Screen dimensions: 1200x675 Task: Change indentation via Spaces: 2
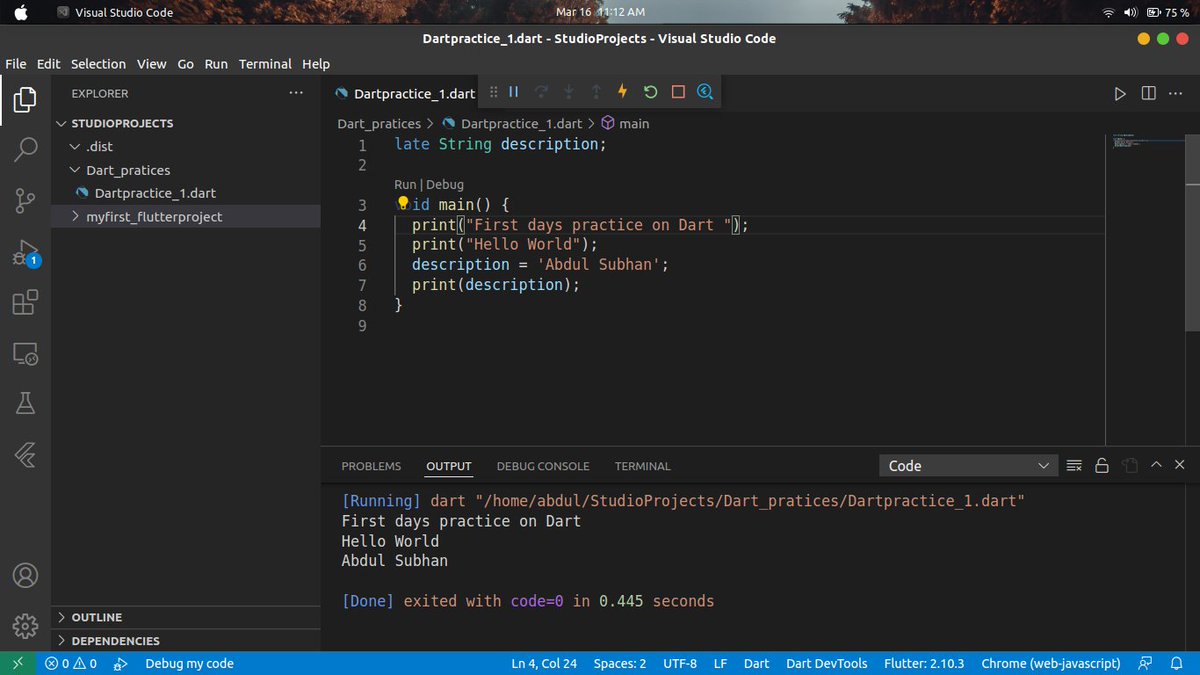620,663
